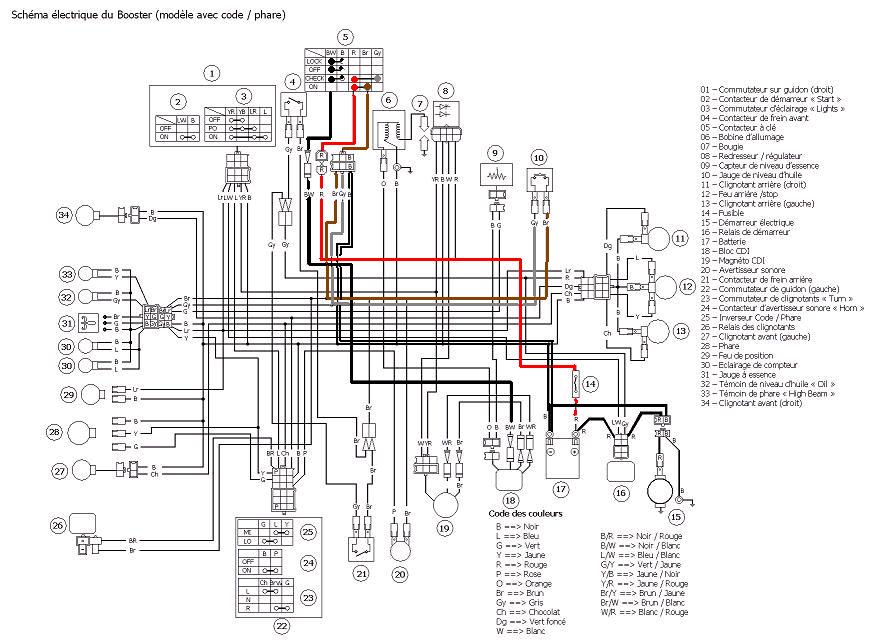
Task: Click the circled number 17 under the battery
Action: tap(561, 489)
